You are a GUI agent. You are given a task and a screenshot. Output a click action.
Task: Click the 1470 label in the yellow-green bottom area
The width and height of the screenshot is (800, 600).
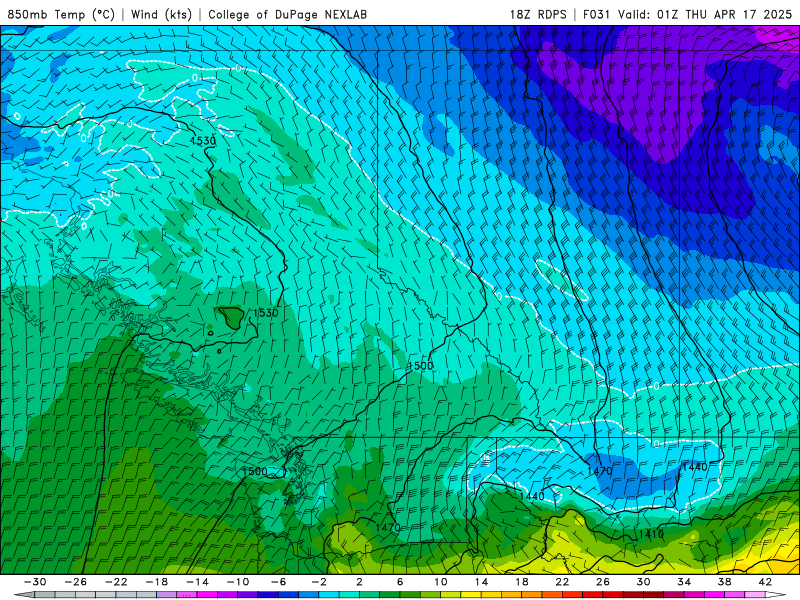click(x=388, y=527)
